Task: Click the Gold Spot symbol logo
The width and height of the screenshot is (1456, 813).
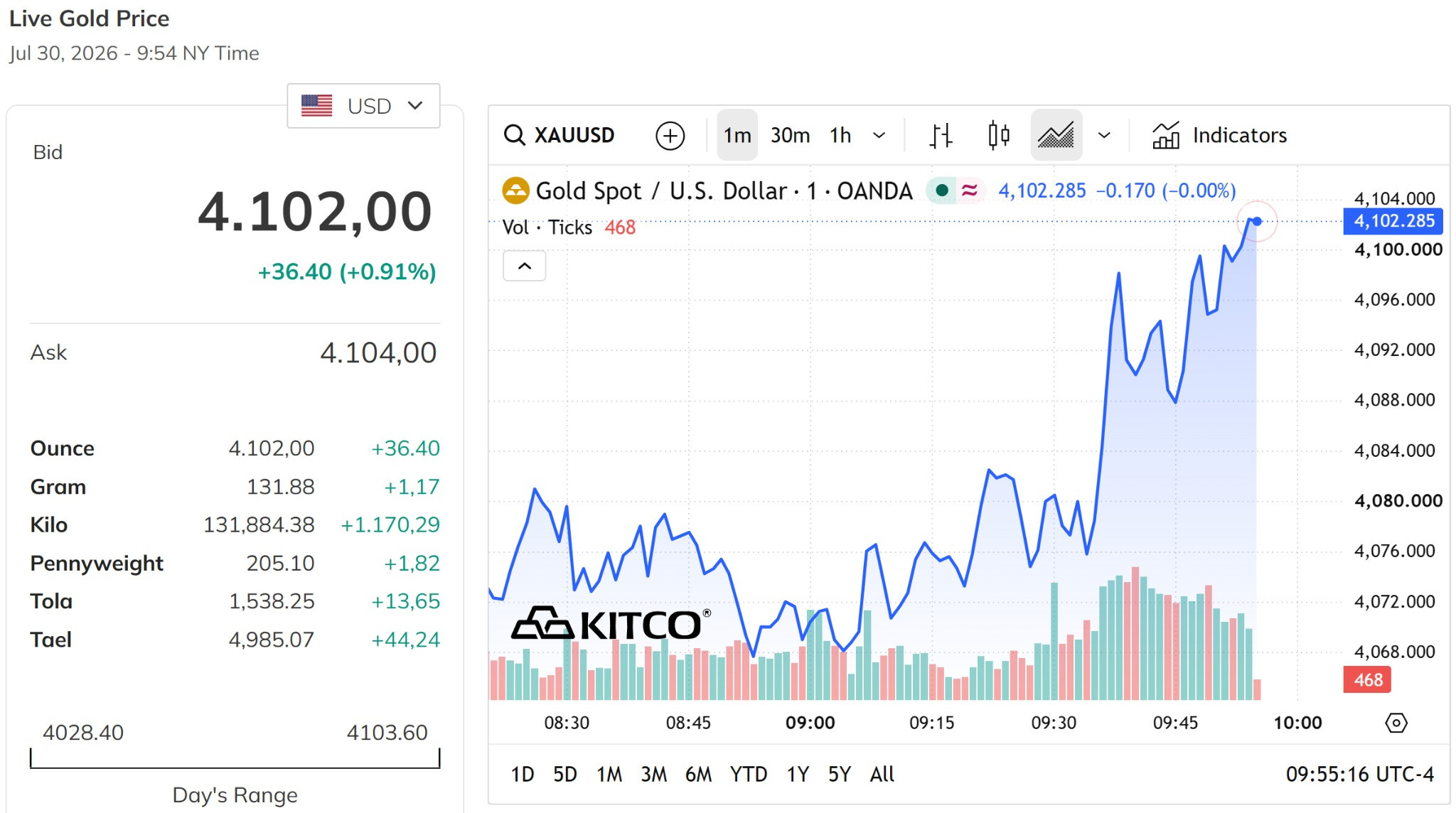Action: tap(516, 190)
